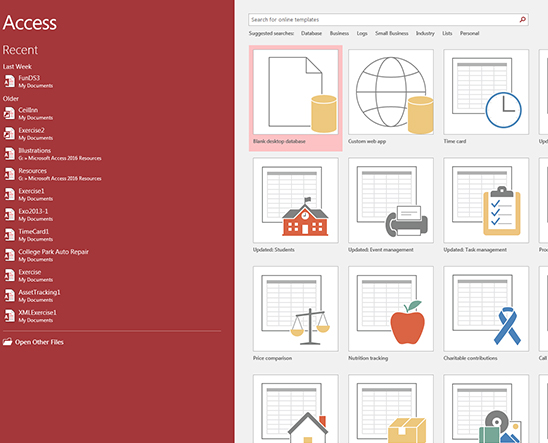Image resolution: width=548 pixels, height=443 pixels.
Task: Click the CeilInn file icon
Action: tap(9, 114)
